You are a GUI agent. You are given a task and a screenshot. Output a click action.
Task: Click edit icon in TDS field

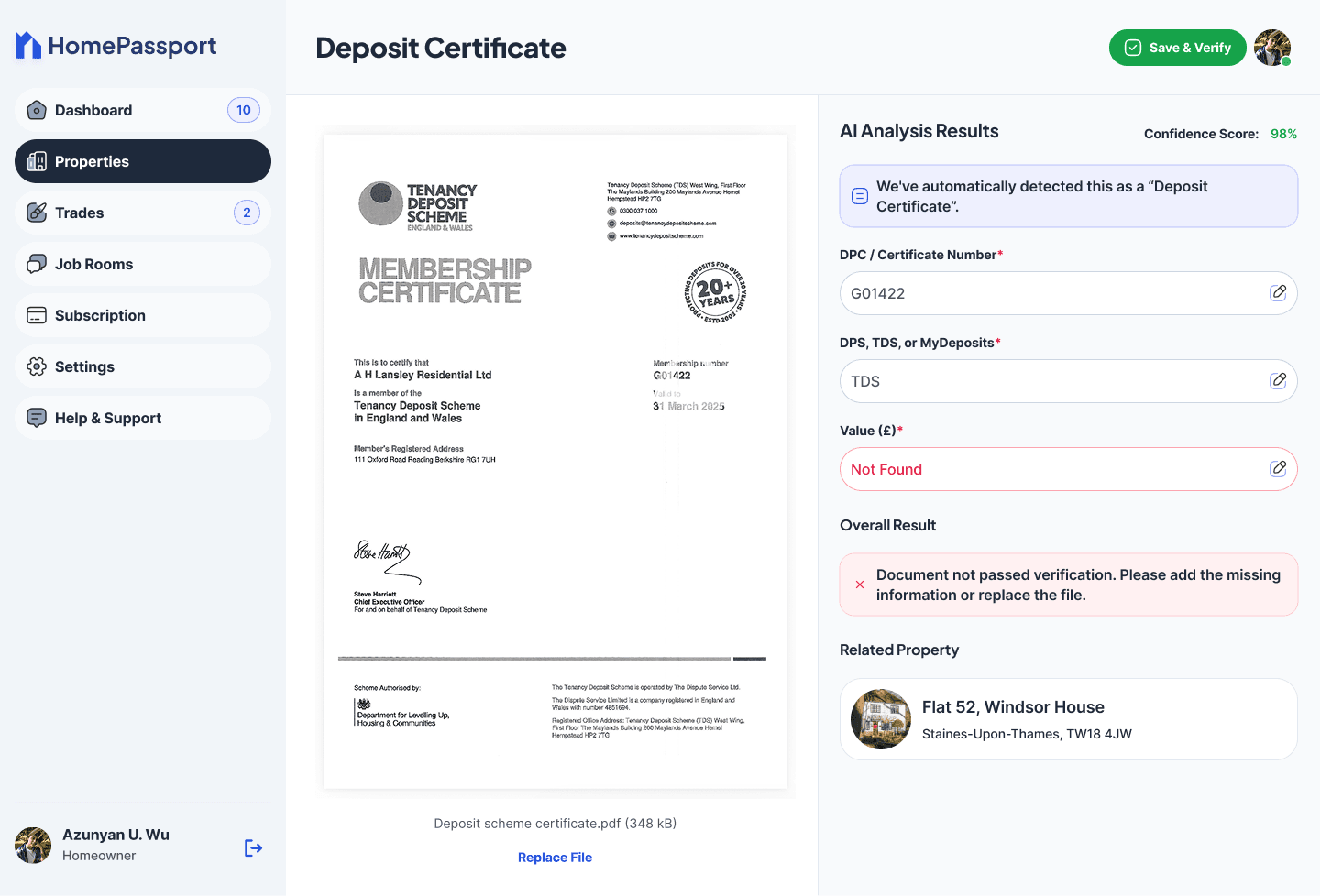tap(1278, 381)
